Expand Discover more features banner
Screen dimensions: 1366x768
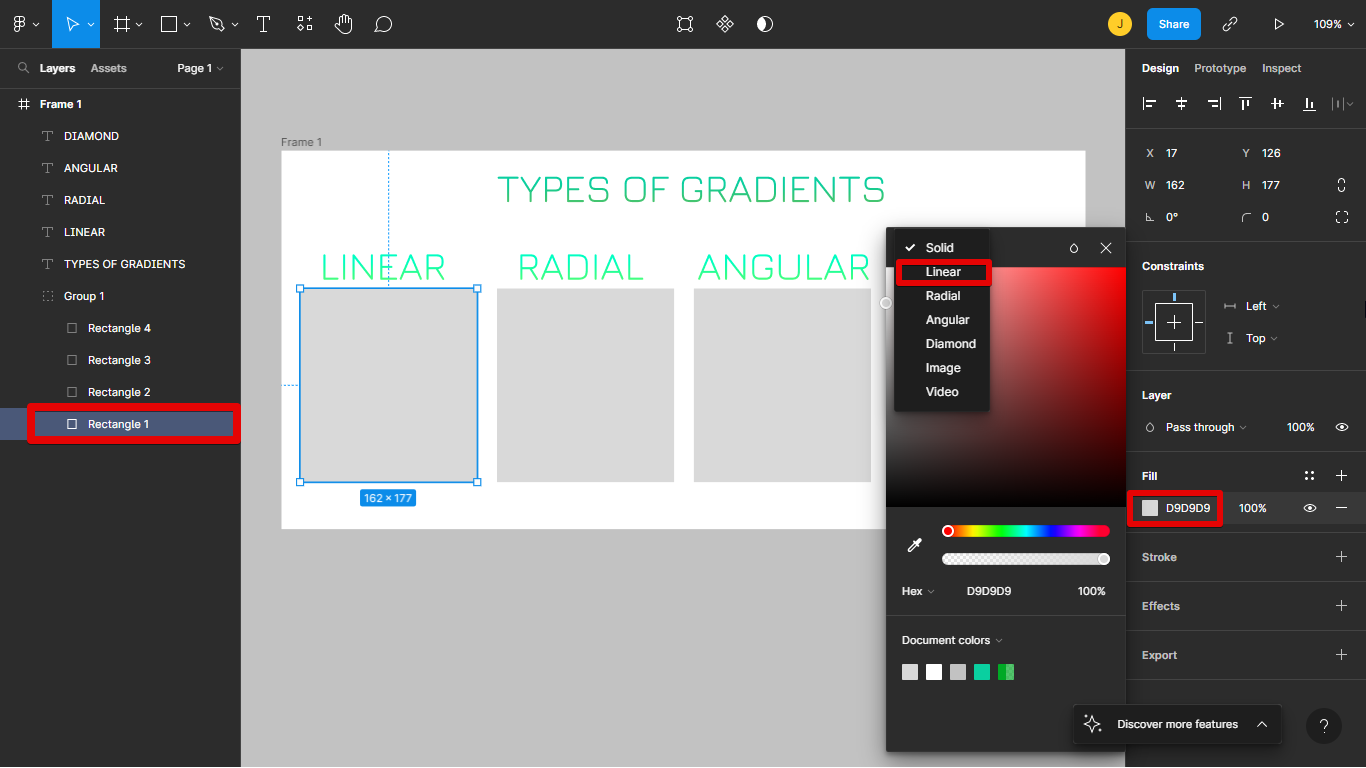tap(1262, 724)
